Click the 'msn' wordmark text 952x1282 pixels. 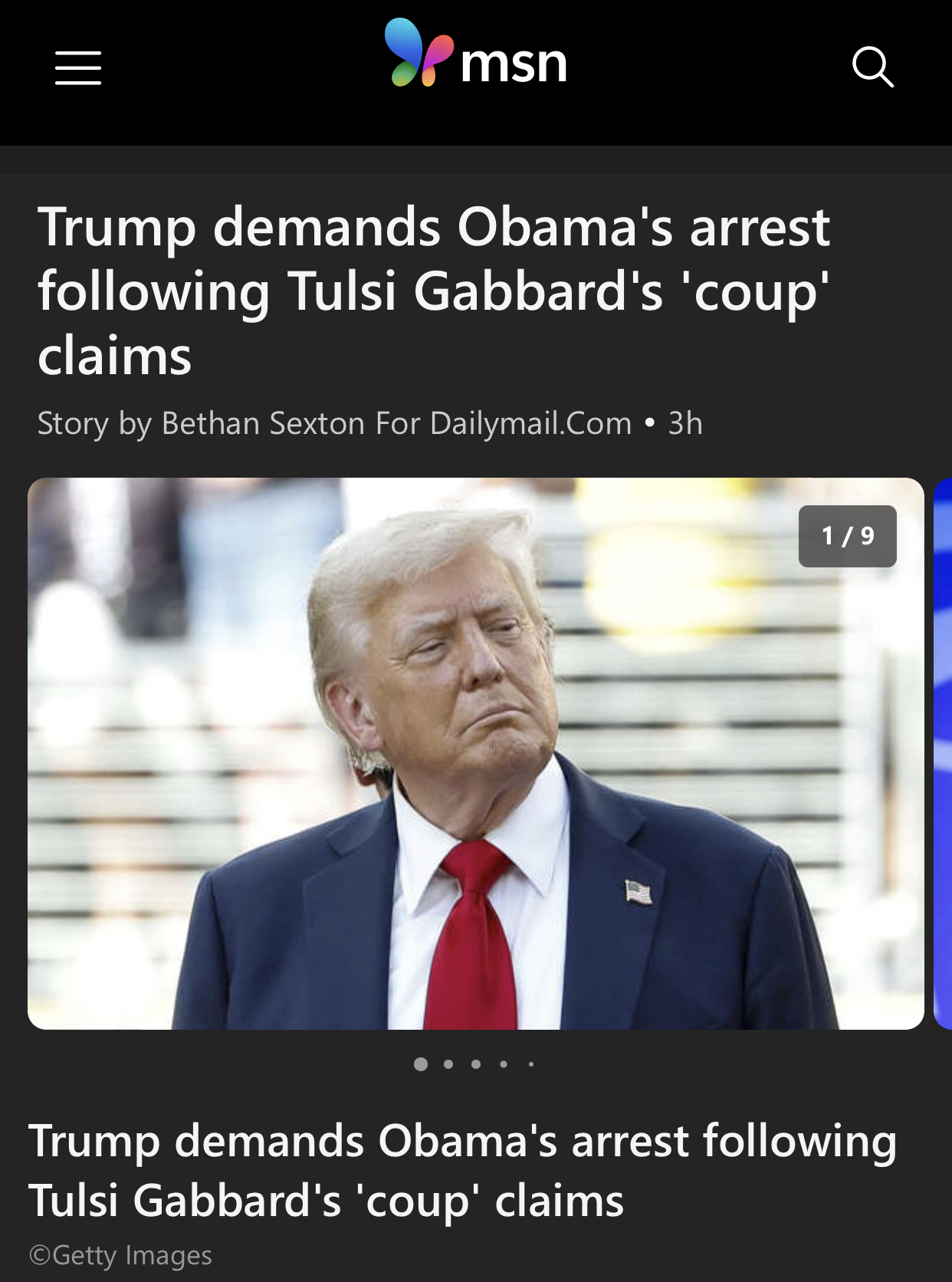pos(514,63)
